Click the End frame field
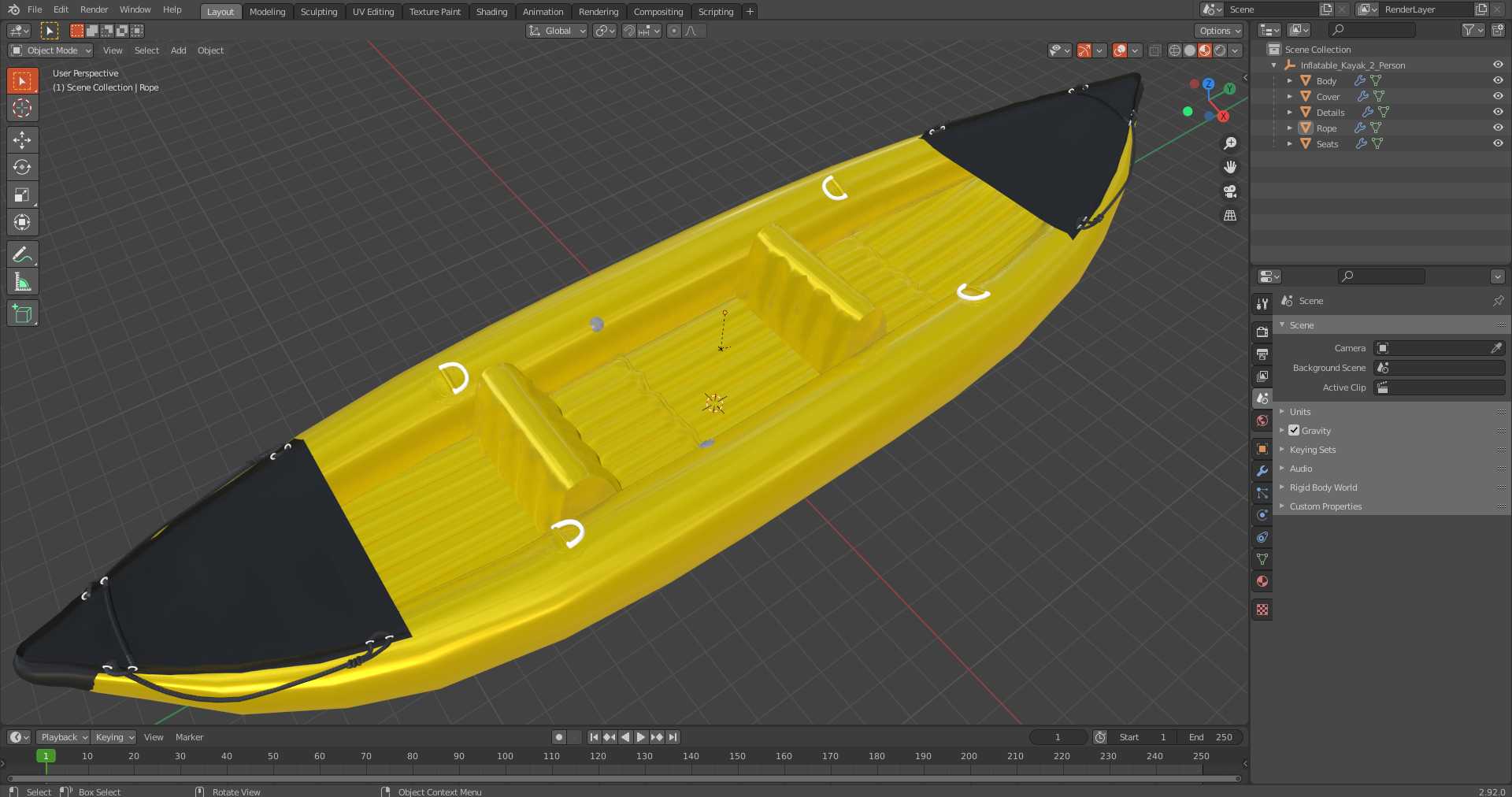 pyautogui.click(x=1211, y=737)
